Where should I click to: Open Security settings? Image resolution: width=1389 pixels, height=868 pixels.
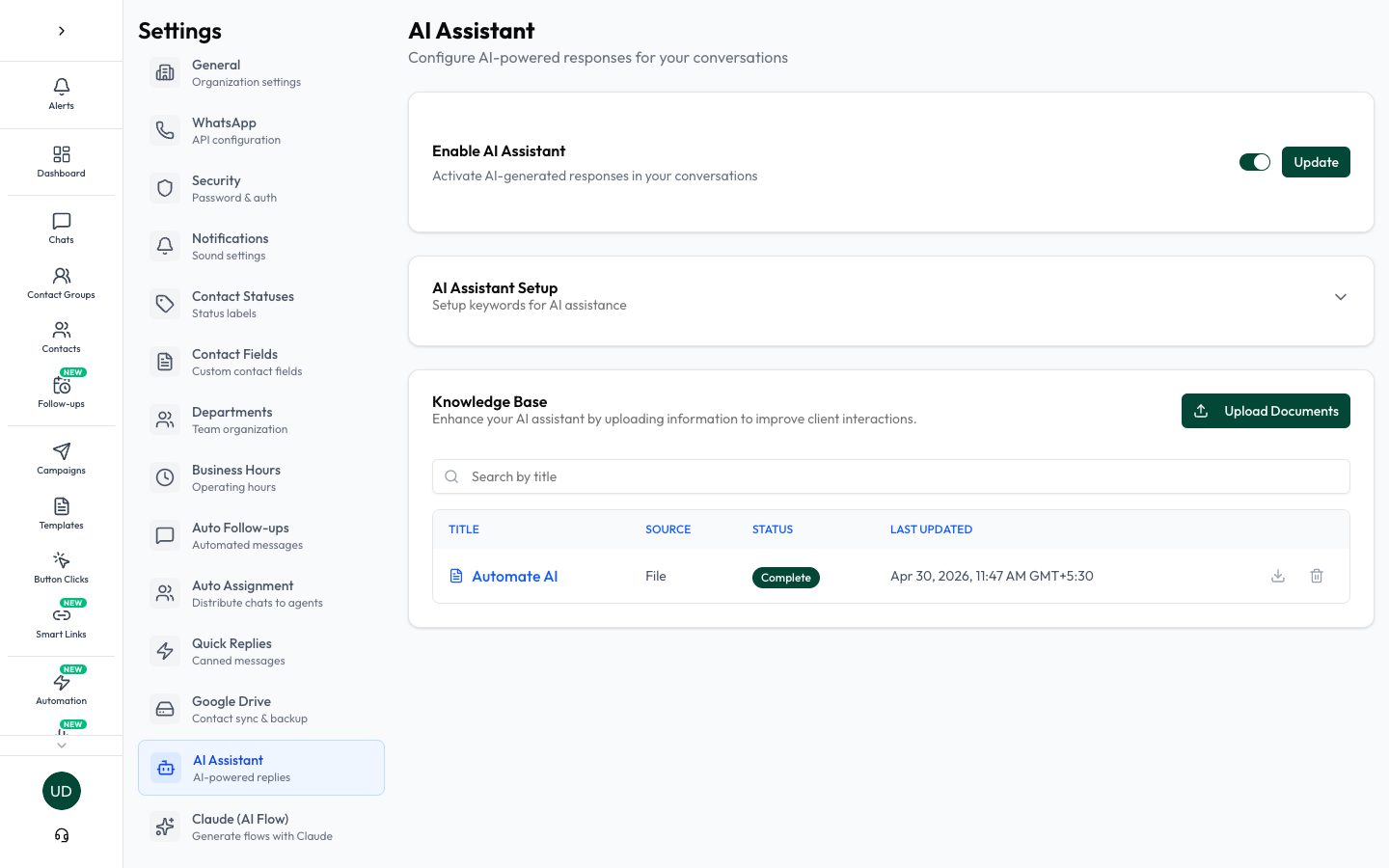tap(261, 188)
